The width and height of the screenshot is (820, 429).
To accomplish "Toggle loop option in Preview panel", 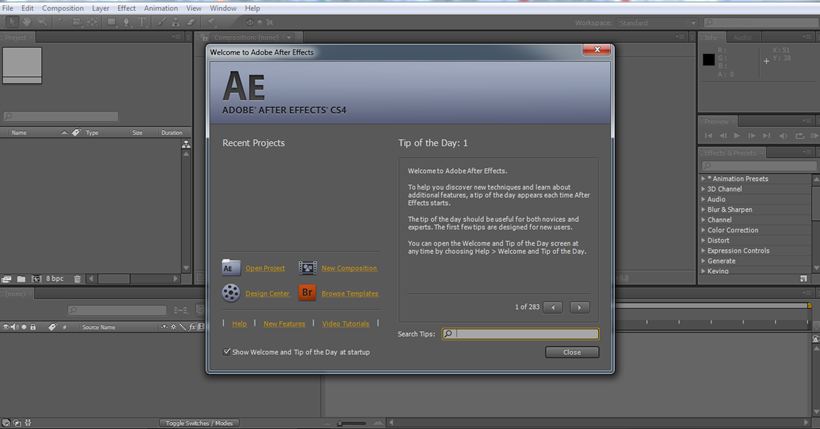I will [x=799, y=136].
